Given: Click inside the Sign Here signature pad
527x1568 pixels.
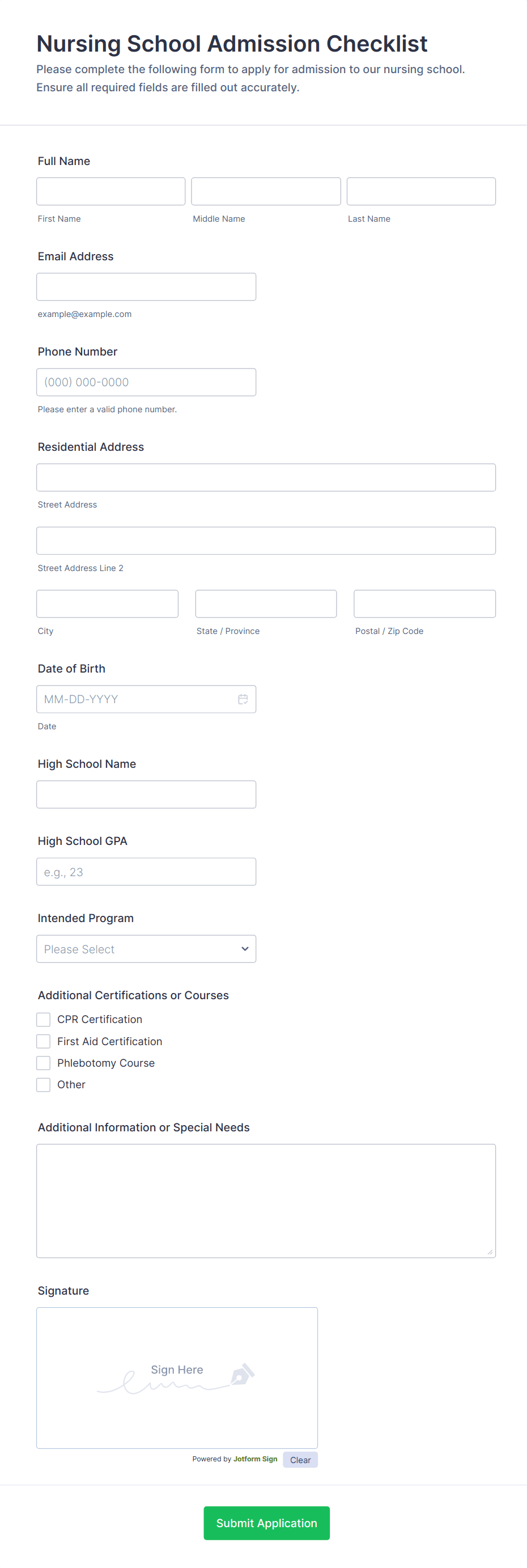Looking at the screenshot, I should [176, 1377].
